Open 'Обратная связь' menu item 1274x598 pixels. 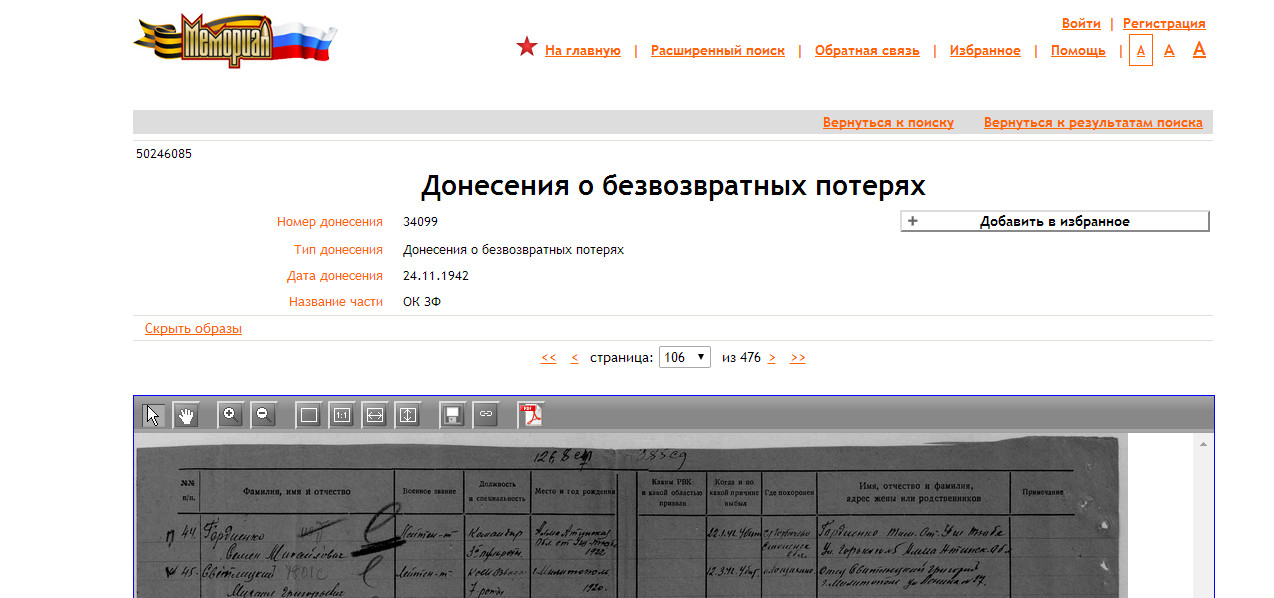pos(867,50)
